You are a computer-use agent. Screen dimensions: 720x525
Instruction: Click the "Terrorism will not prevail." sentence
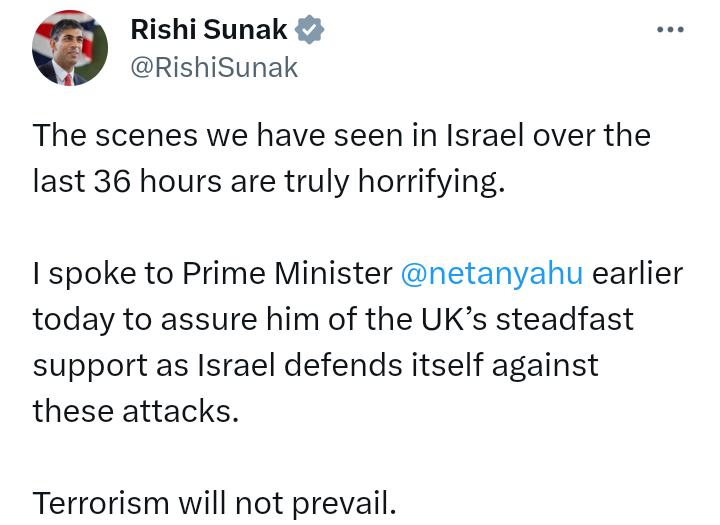point(215,503)
